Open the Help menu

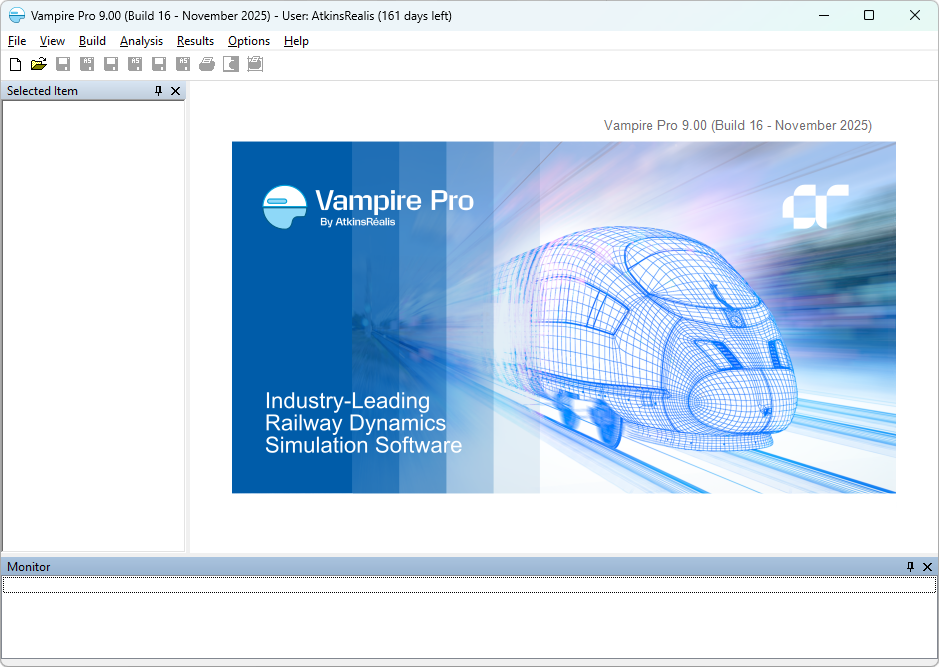point(296,41)
